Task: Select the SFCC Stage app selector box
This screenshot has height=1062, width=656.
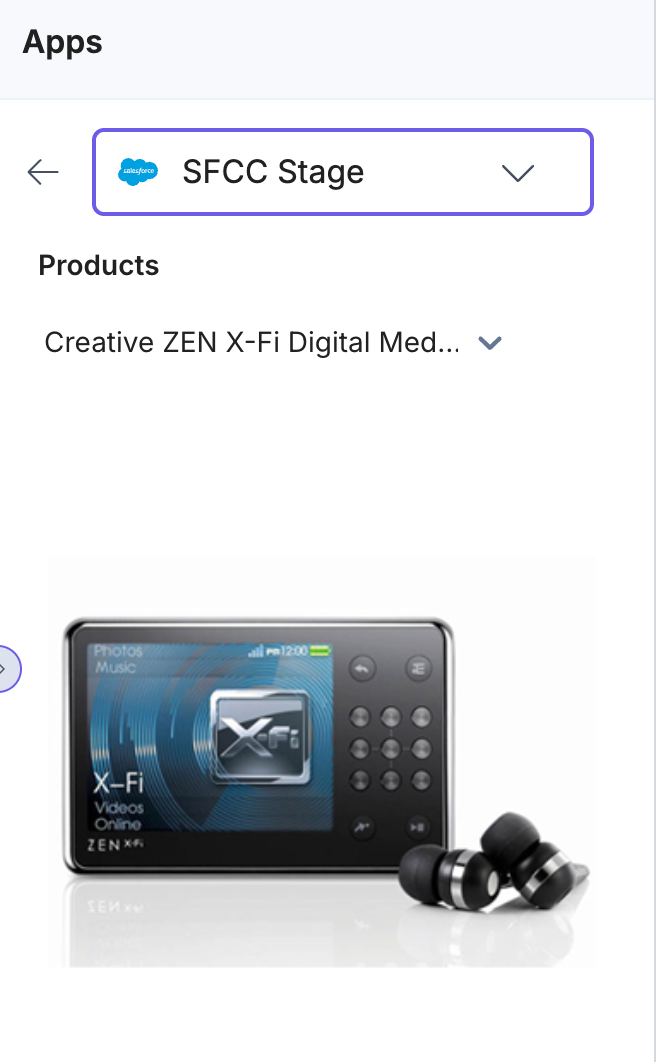Action: click(343, 172)
